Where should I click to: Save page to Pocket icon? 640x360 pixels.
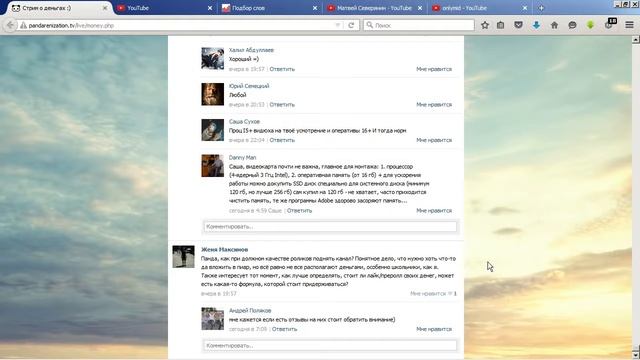point(518,25)
